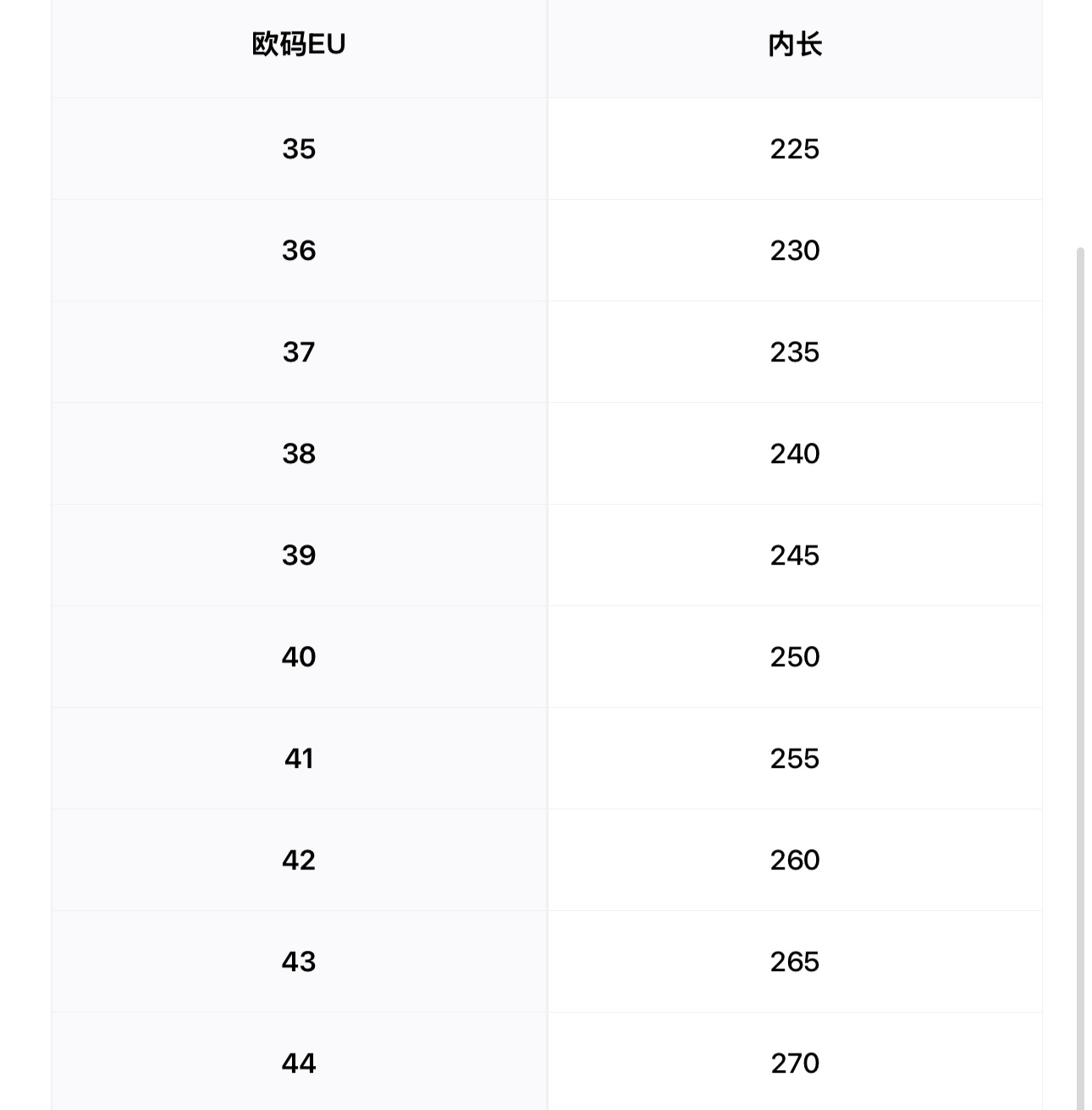The width and height of the screenshot is (1092, 1110).
Task: Select EU size 41 cell
Action: point(299,759)
